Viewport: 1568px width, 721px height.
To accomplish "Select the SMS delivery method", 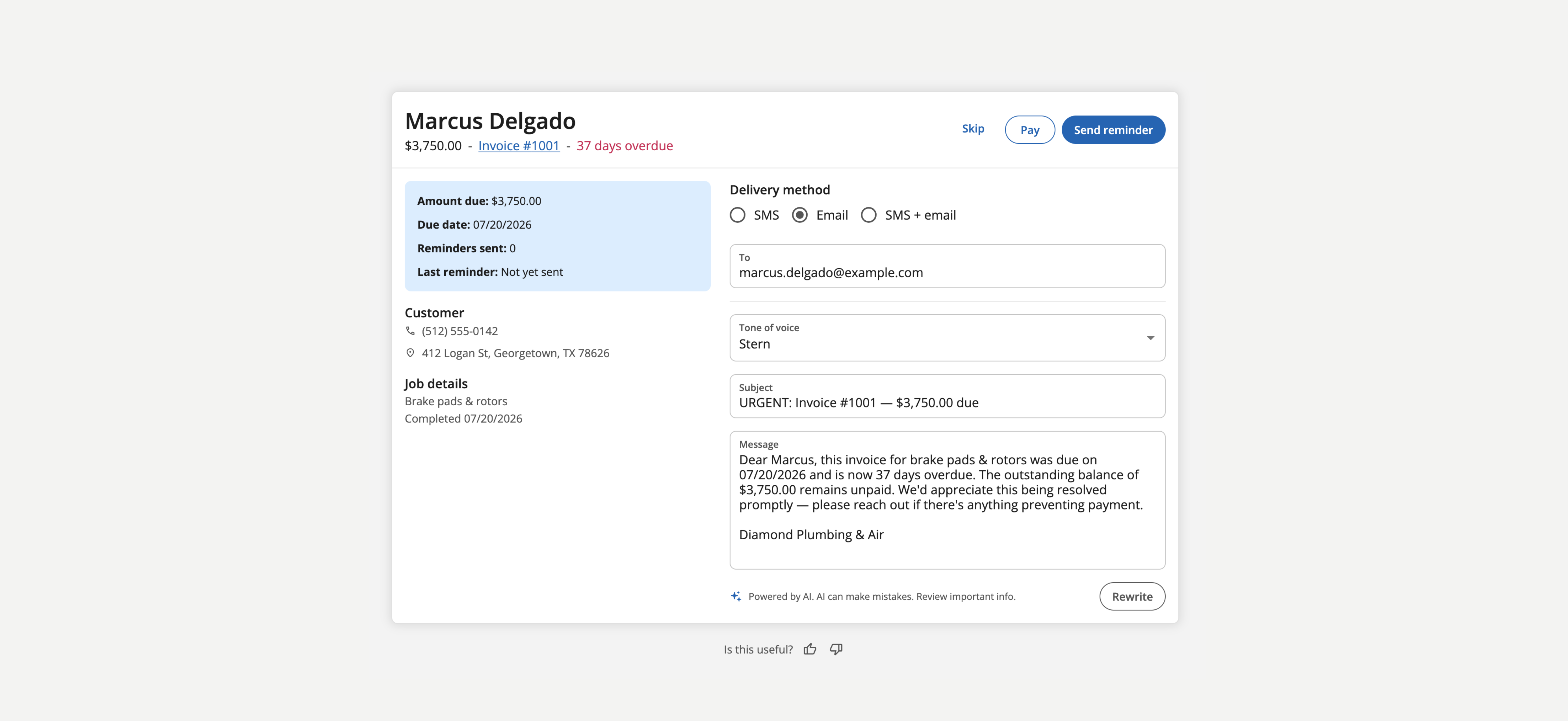I will pos(738,215).
